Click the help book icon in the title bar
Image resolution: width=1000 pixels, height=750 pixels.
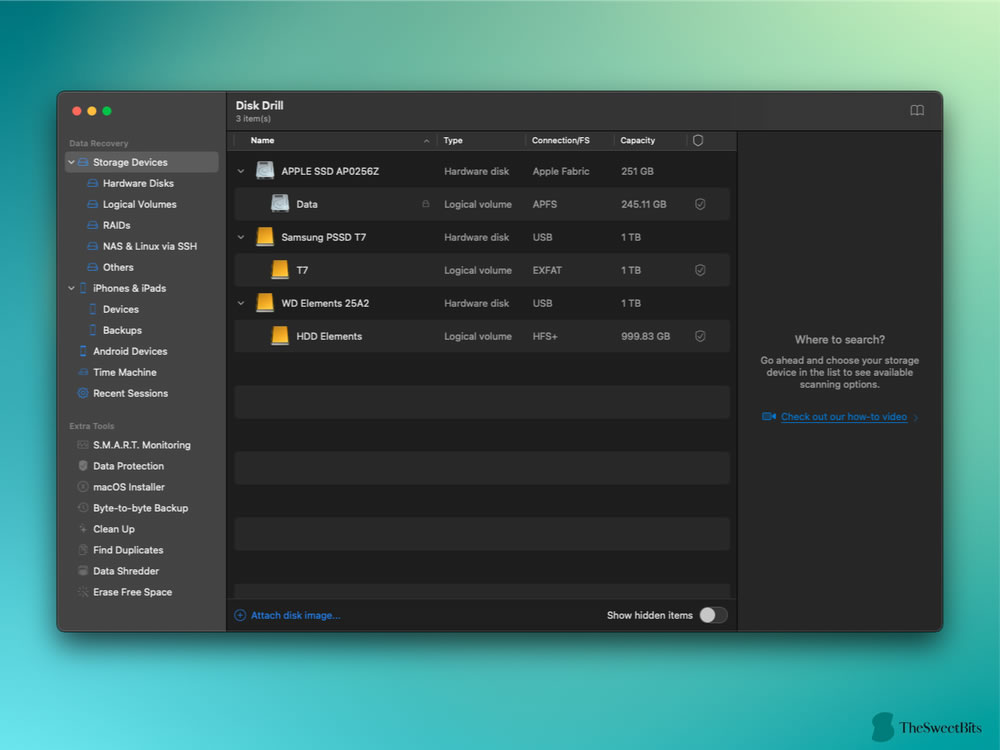pos(916,110)
